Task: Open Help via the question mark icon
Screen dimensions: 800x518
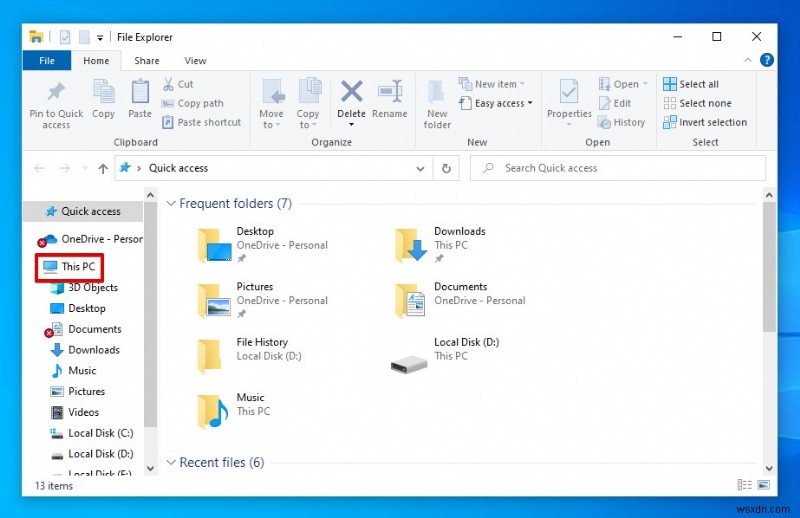Action: tap(766, 60)
